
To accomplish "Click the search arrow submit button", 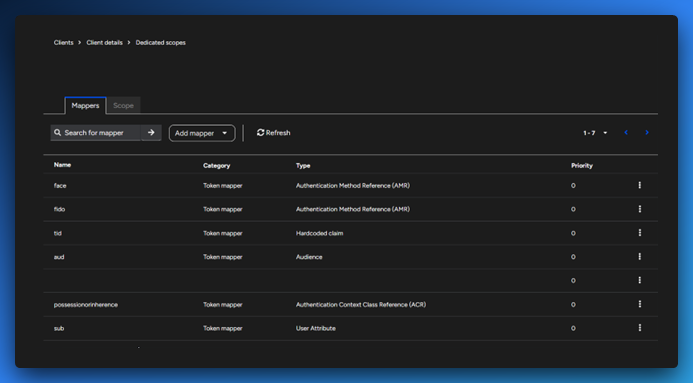I will coord(151,133).
